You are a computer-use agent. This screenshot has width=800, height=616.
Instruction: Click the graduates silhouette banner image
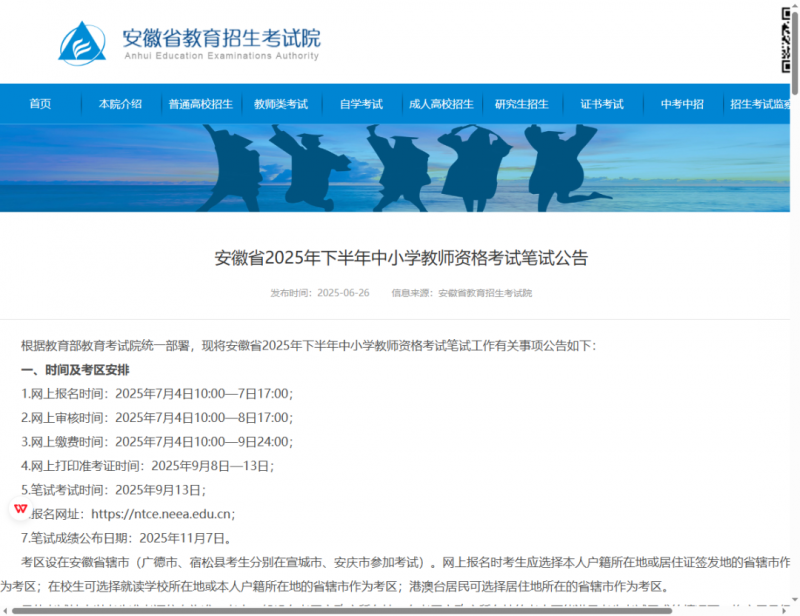coord(400,167)
